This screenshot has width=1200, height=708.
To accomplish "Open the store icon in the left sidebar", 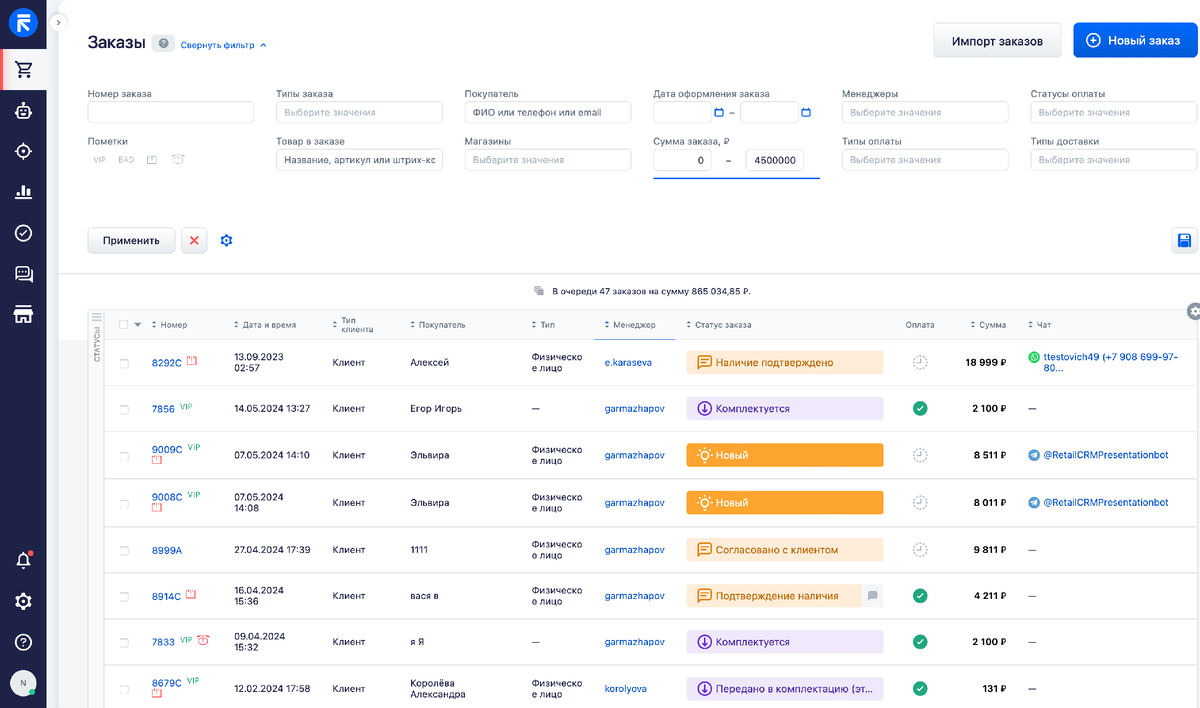I will [23, 314].
